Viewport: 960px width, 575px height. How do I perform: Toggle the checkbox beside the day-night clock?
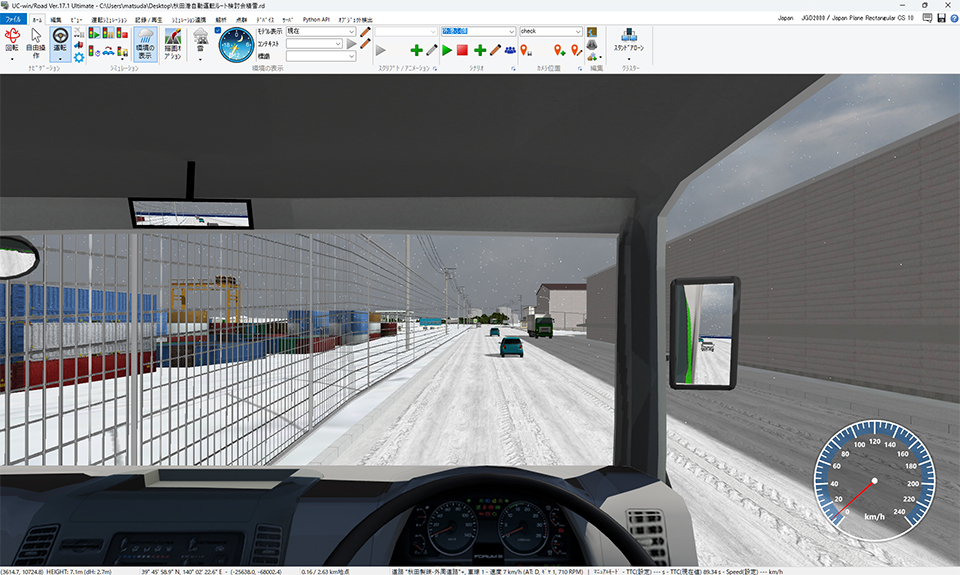tap(217, 30)
